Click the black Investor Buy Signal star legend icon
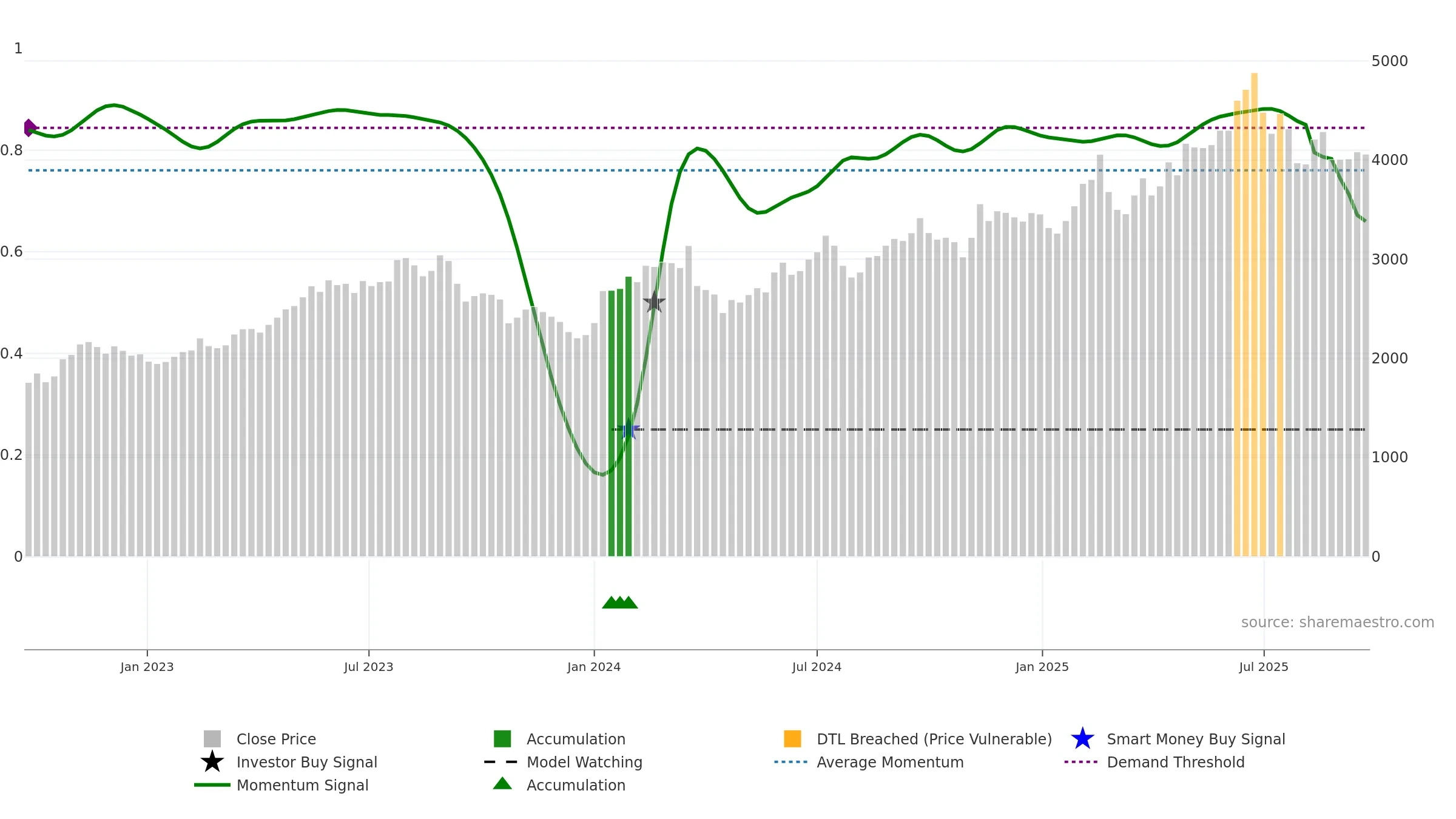 point(212,762)
